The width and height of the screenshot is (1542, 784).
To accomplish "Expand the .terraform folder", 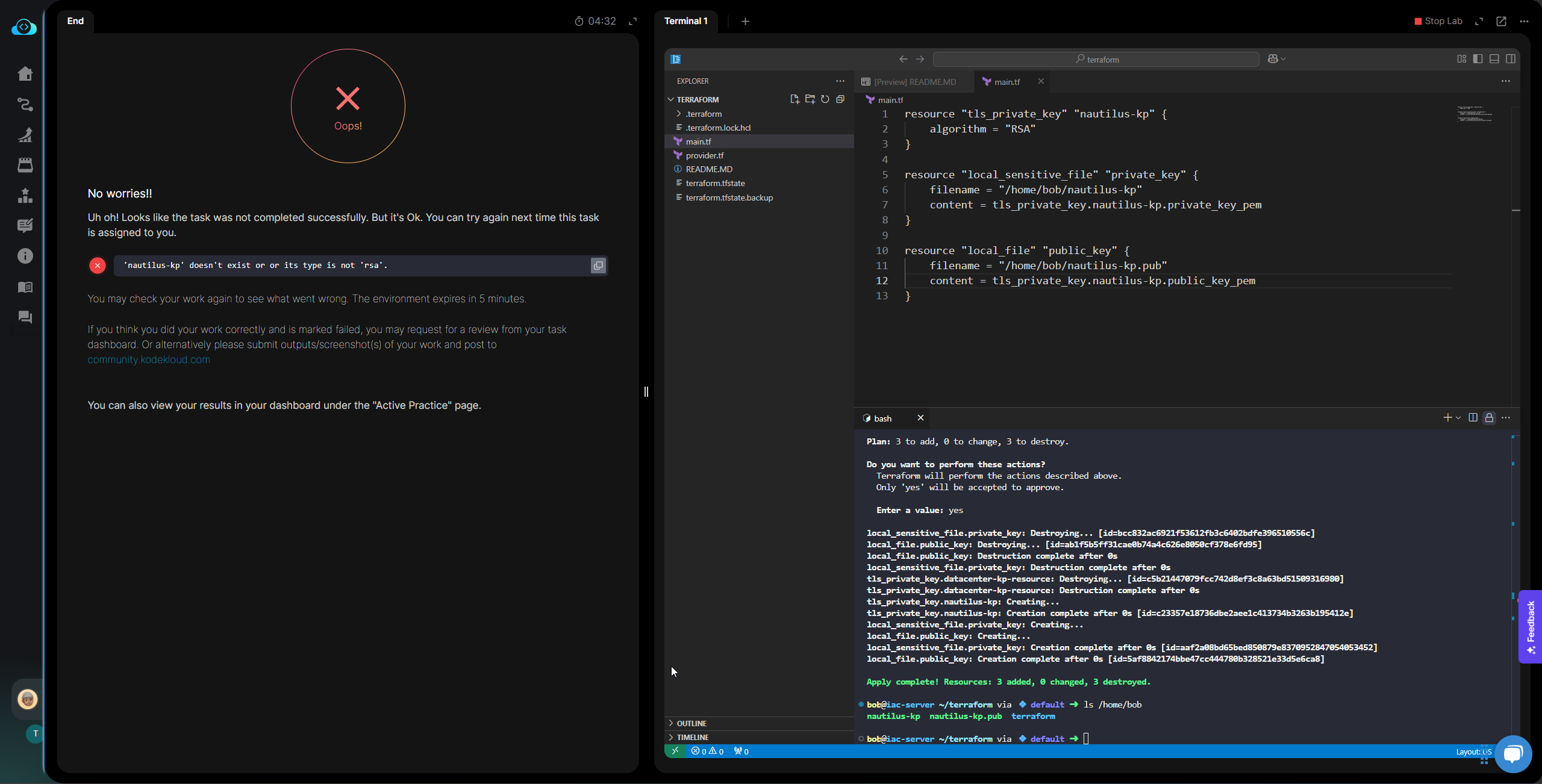I will [703, 114].
